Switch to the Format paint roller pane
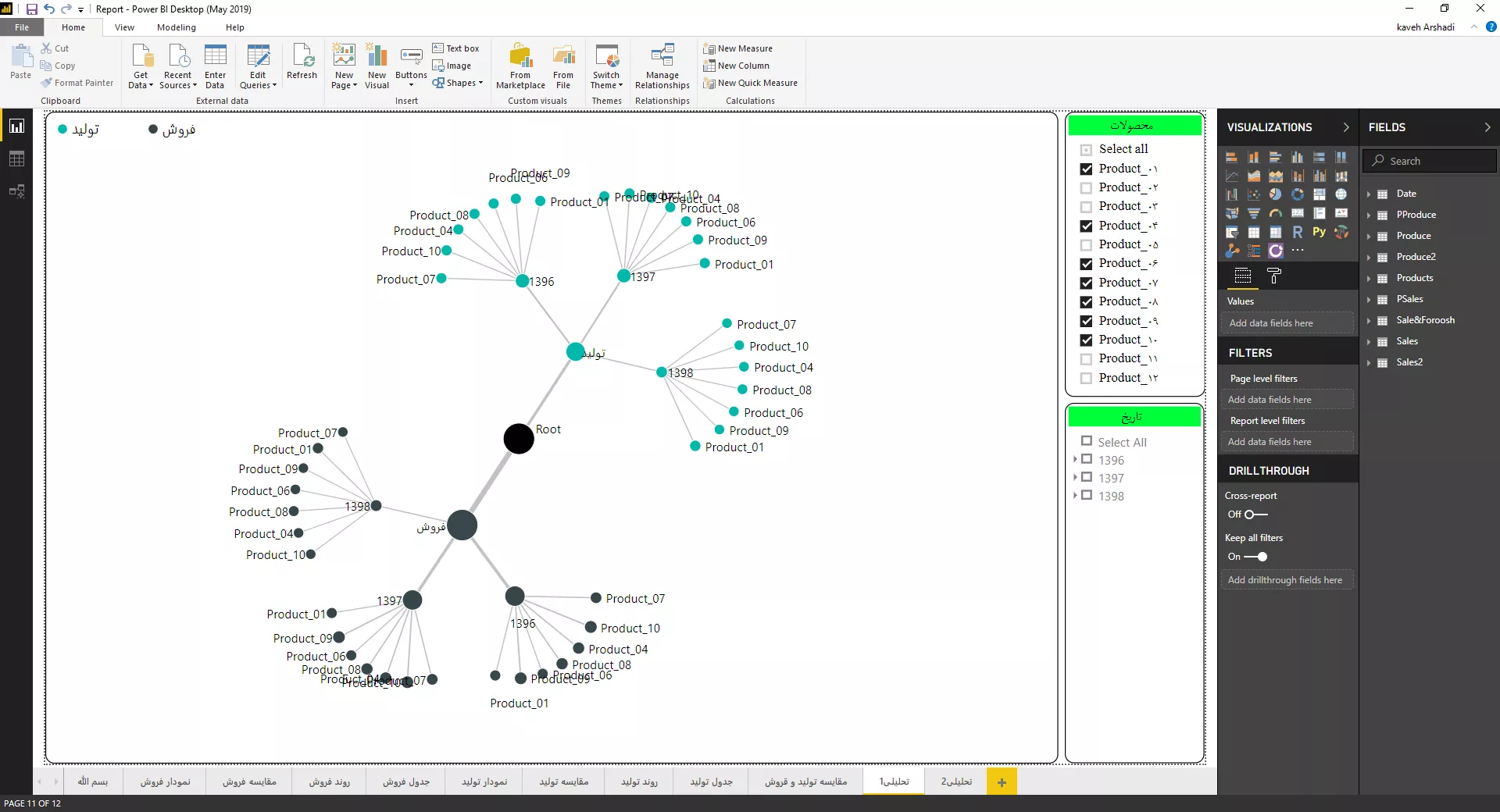The width and height of the screenshot is (1500, 812). 1274,276
